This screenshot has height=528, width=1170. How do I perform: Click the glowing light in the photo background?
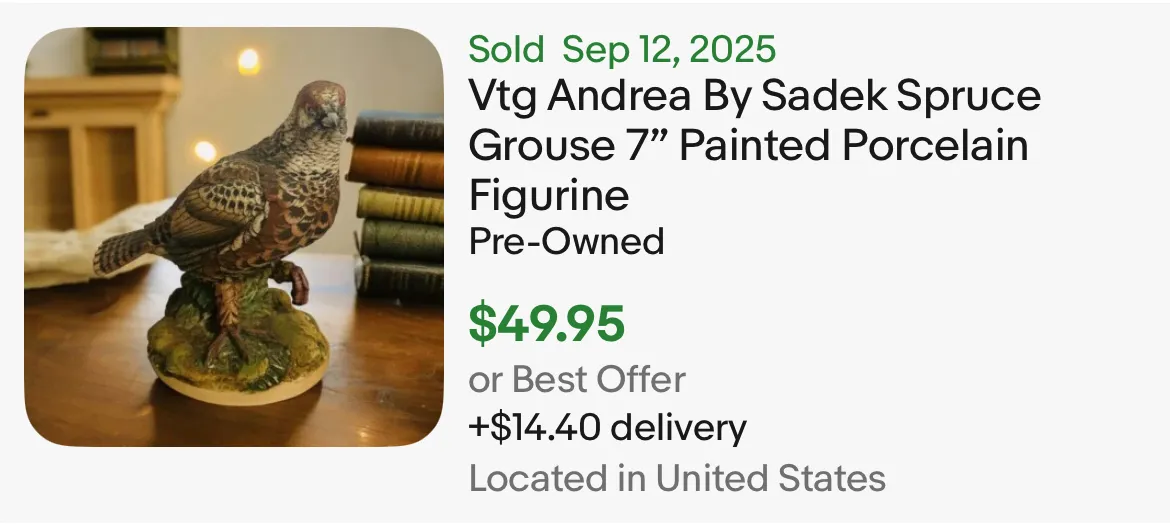click(247, 62)
